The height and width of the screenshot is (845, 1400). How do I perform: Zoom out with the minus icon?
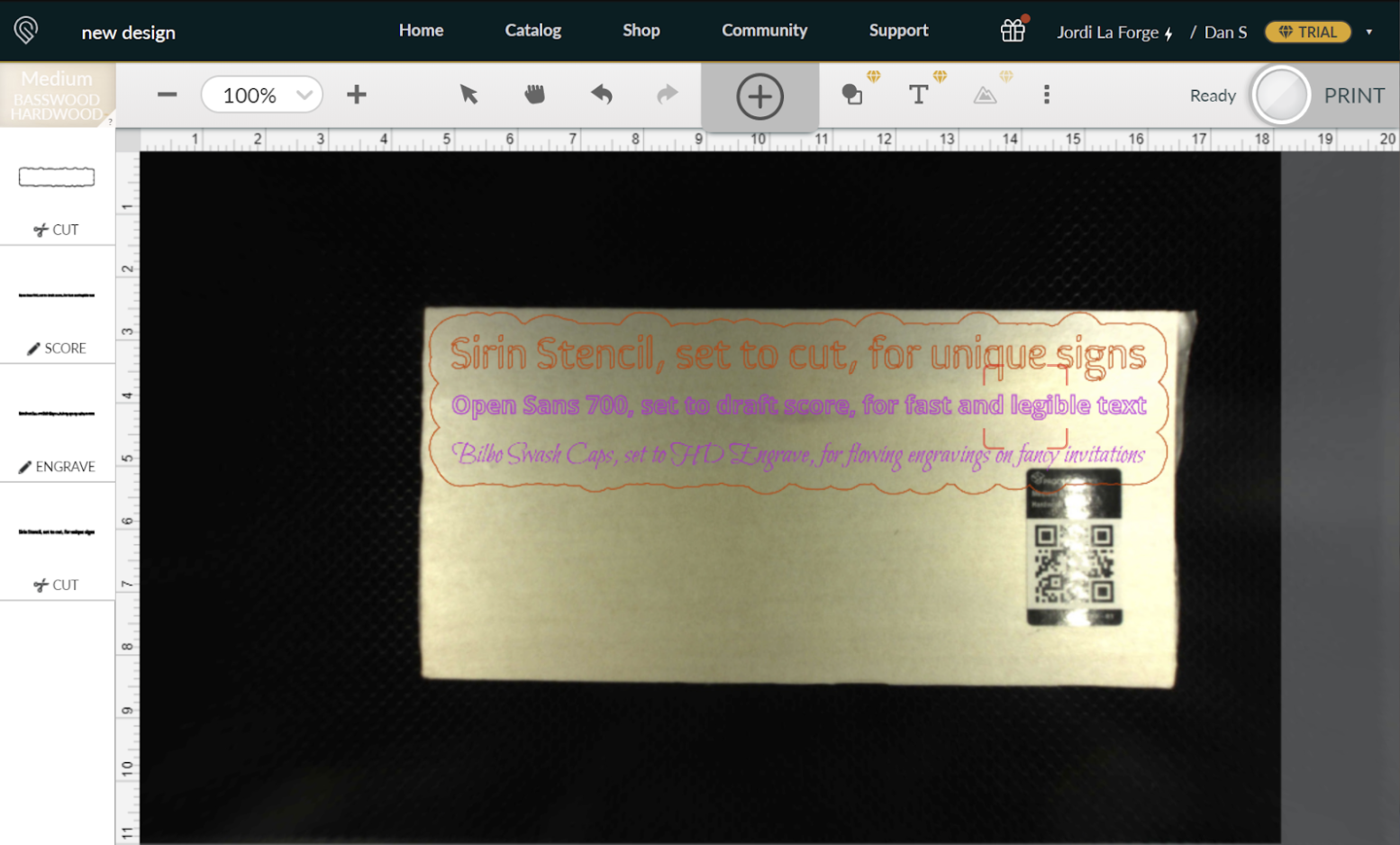click(168, 94)
